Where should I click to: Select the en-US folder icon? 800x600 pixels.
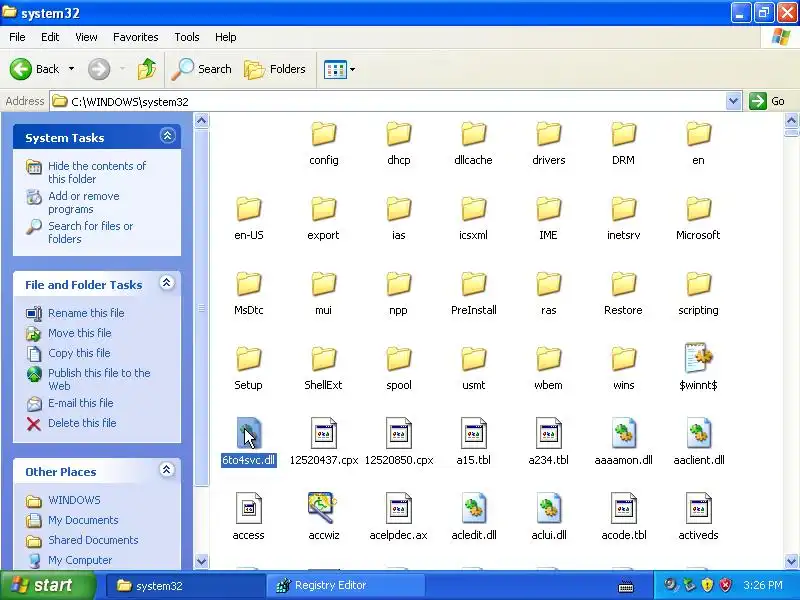point(248,209)
